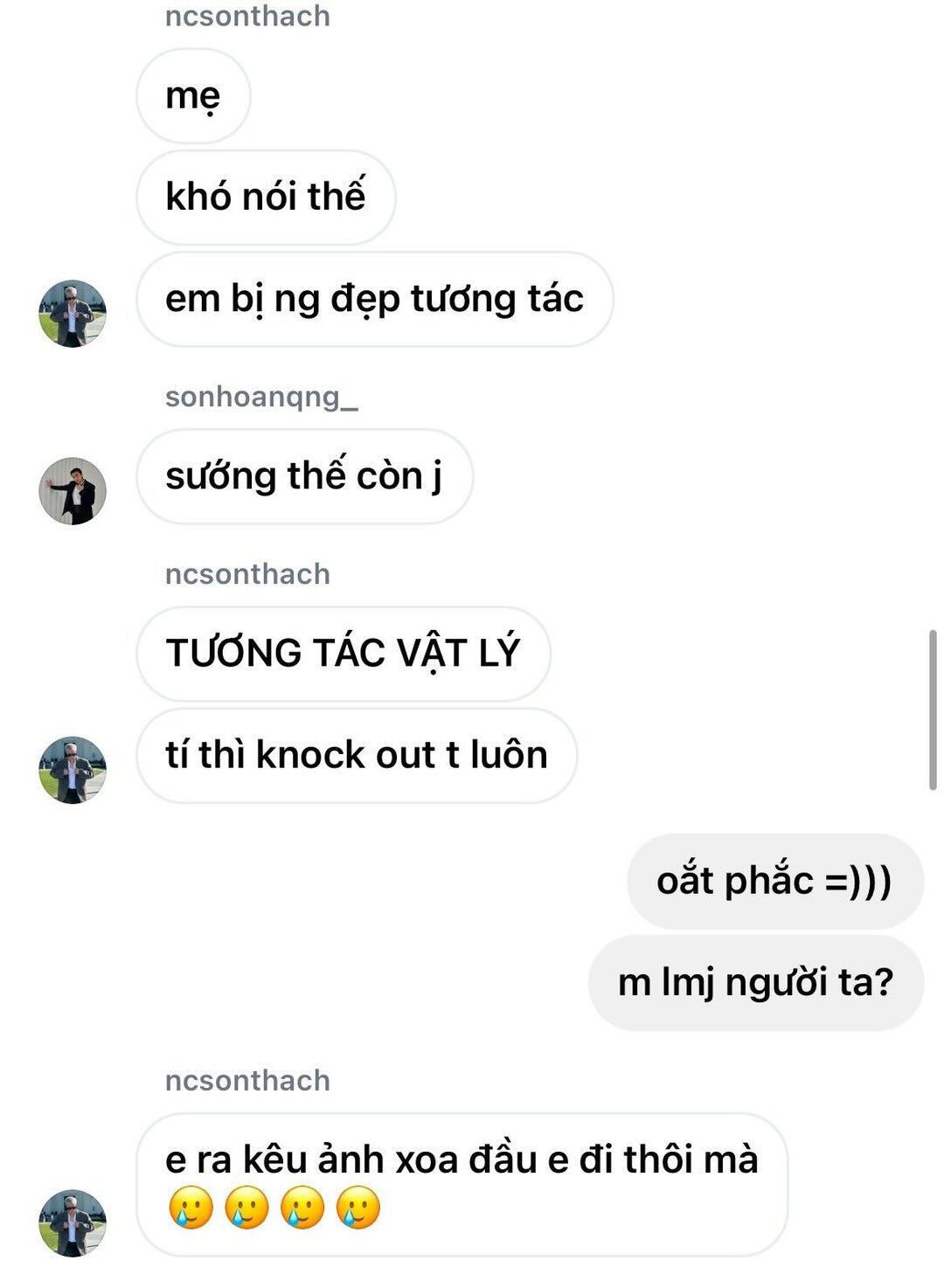Open the sonhoanqng_ username label
Screen dimensions: 944x1288
tap(261, 398)
